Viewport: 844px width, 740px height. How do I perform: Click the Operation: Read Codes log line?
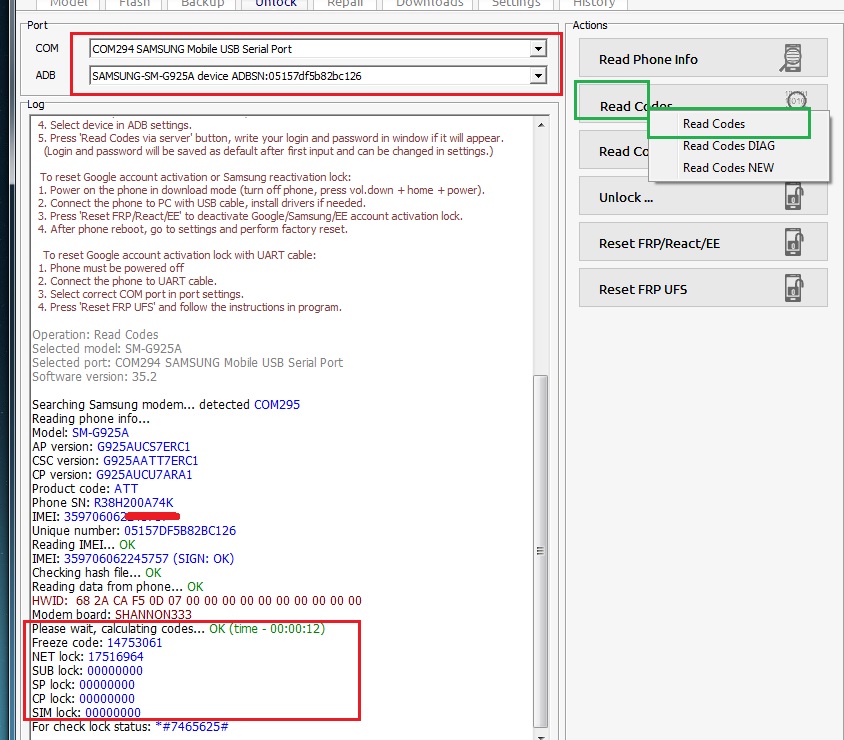[x=95, y=335]
